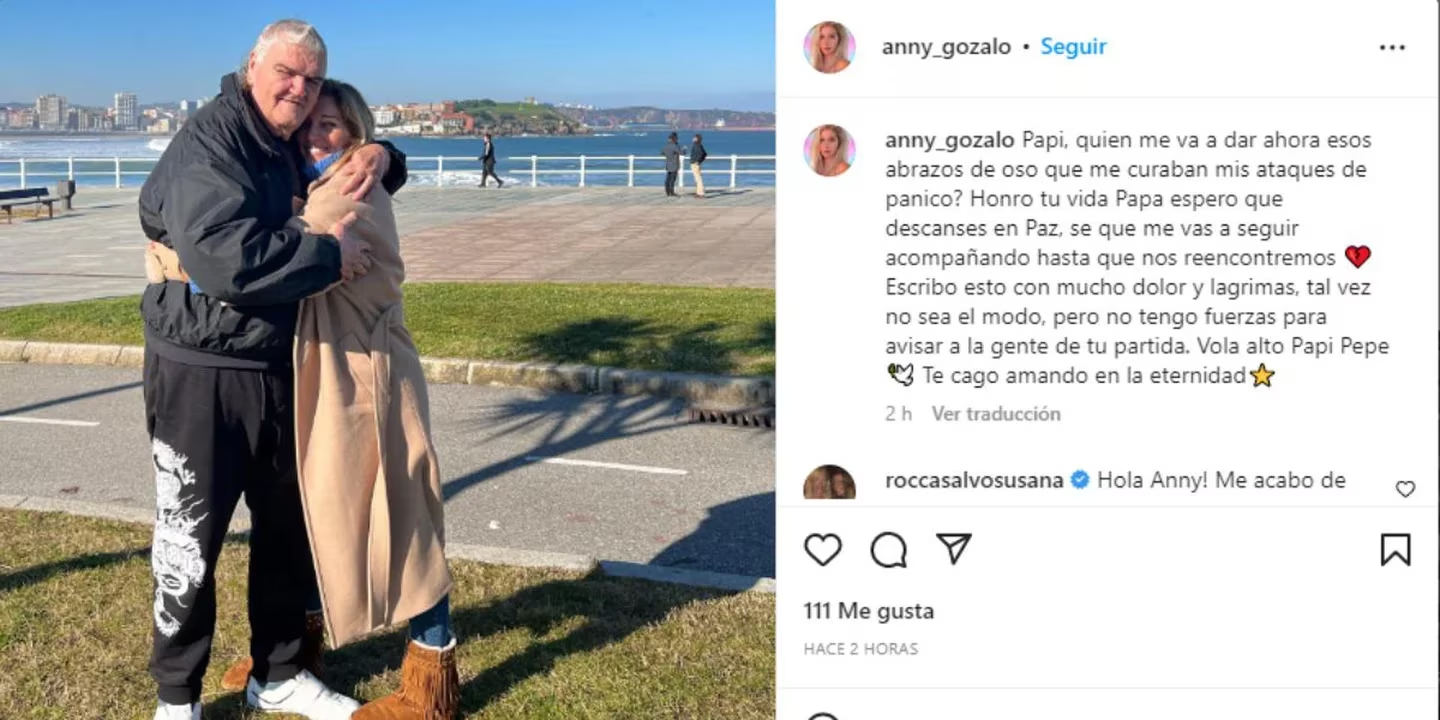Image resolution: width=1440 pixels, height=720 pixels.
Task: Open roccasalvosusana commenter profile picture
Action: click(x=829, y=483)
